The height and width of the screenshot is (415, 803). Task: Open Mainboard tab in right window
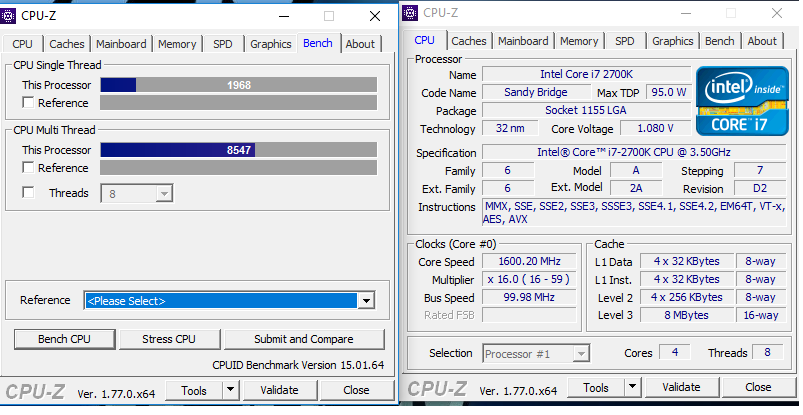pyautogui.click(x=523, y=41)
